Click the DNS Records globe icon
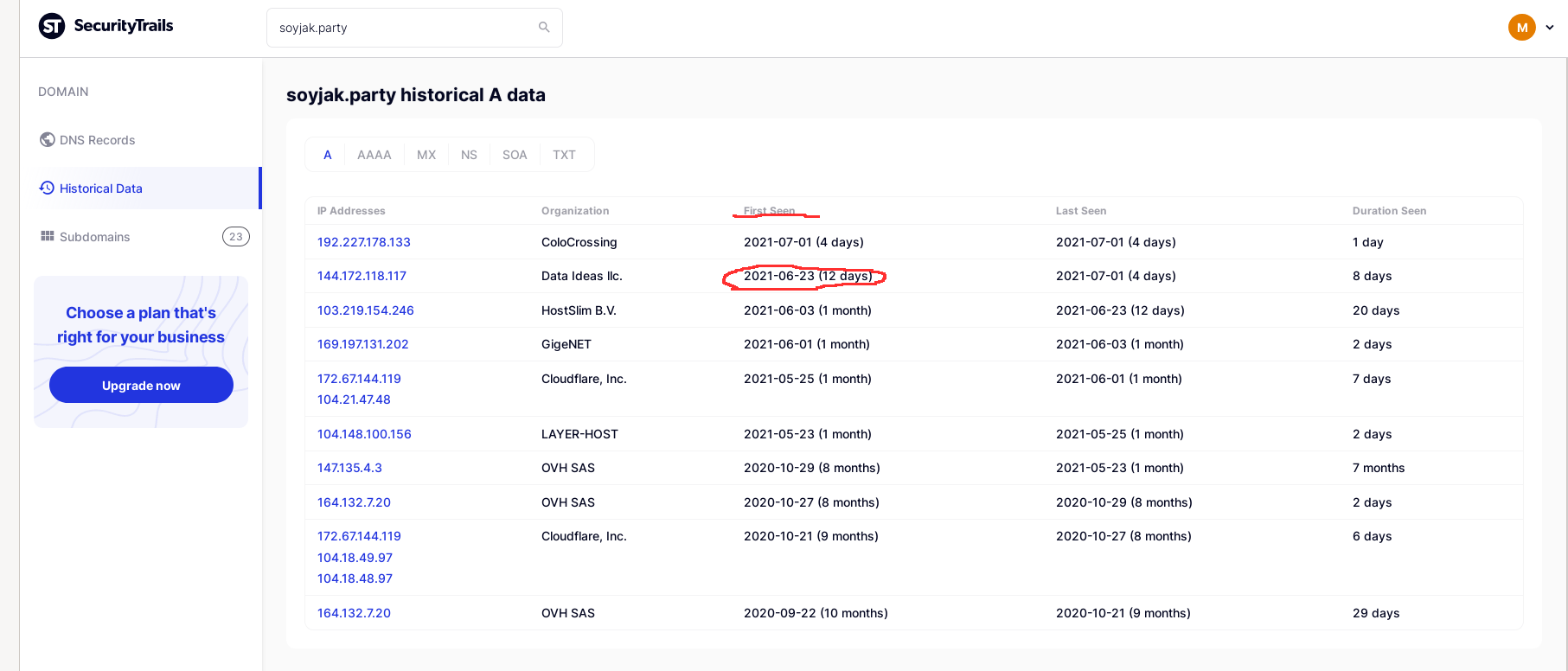The height and width of the screenshot is (671, 1568). click(47, 139)
